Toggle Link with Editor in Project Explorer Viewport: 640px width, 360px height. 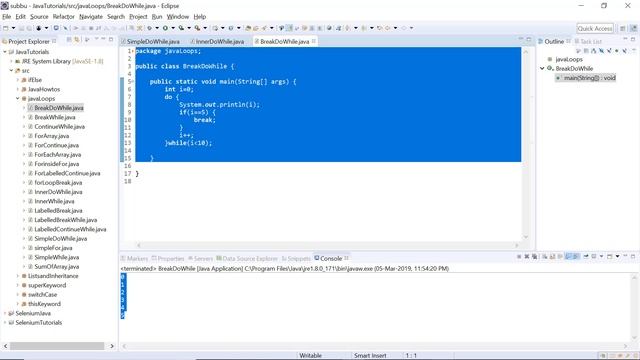pos(77,40)
